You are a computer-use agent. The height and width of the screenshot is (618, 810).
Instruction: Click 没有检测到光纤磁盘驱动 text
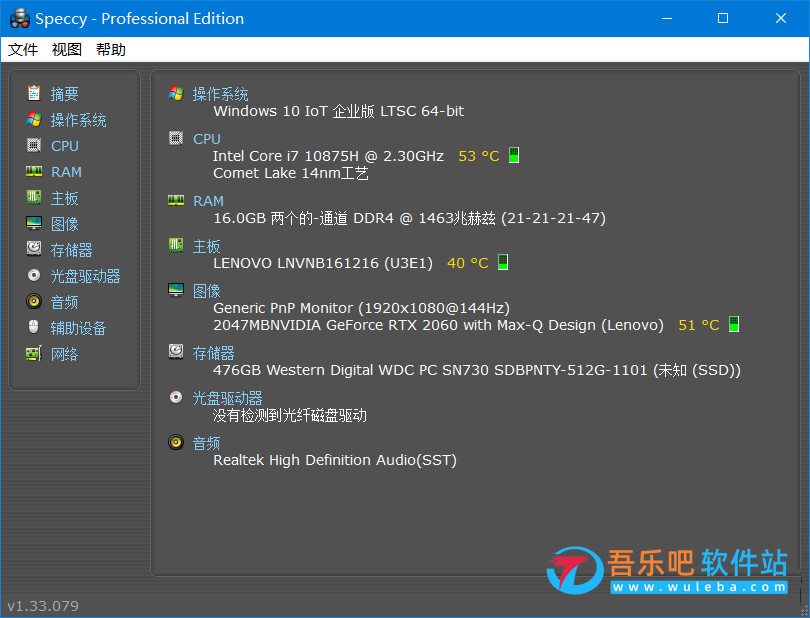pyautogui.click(x=290, y=415)
